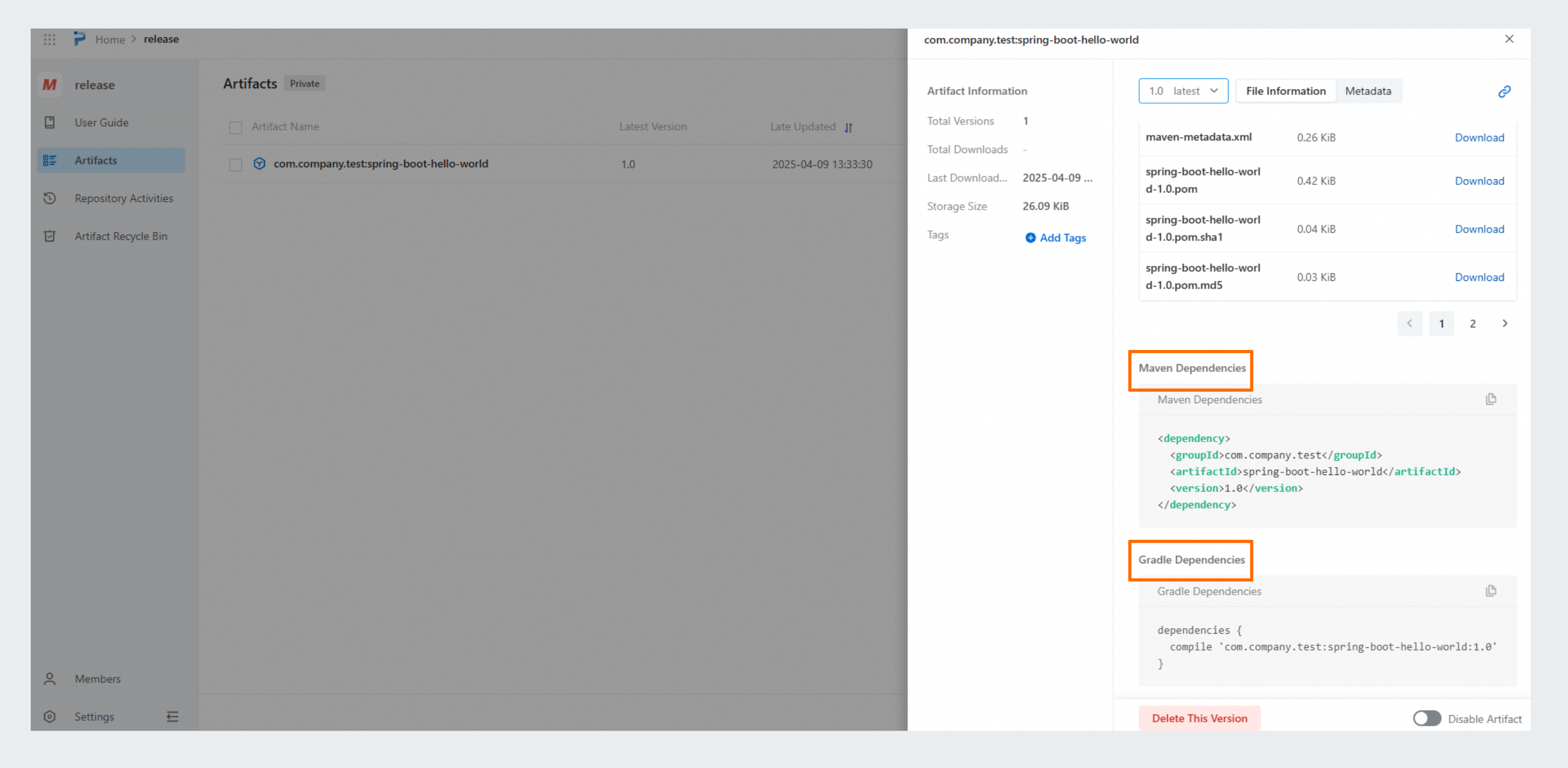Image resolution: width=1568 pixels, height=768 pixels.
Task: Open Repository Activities history
Action: (123, 199)
